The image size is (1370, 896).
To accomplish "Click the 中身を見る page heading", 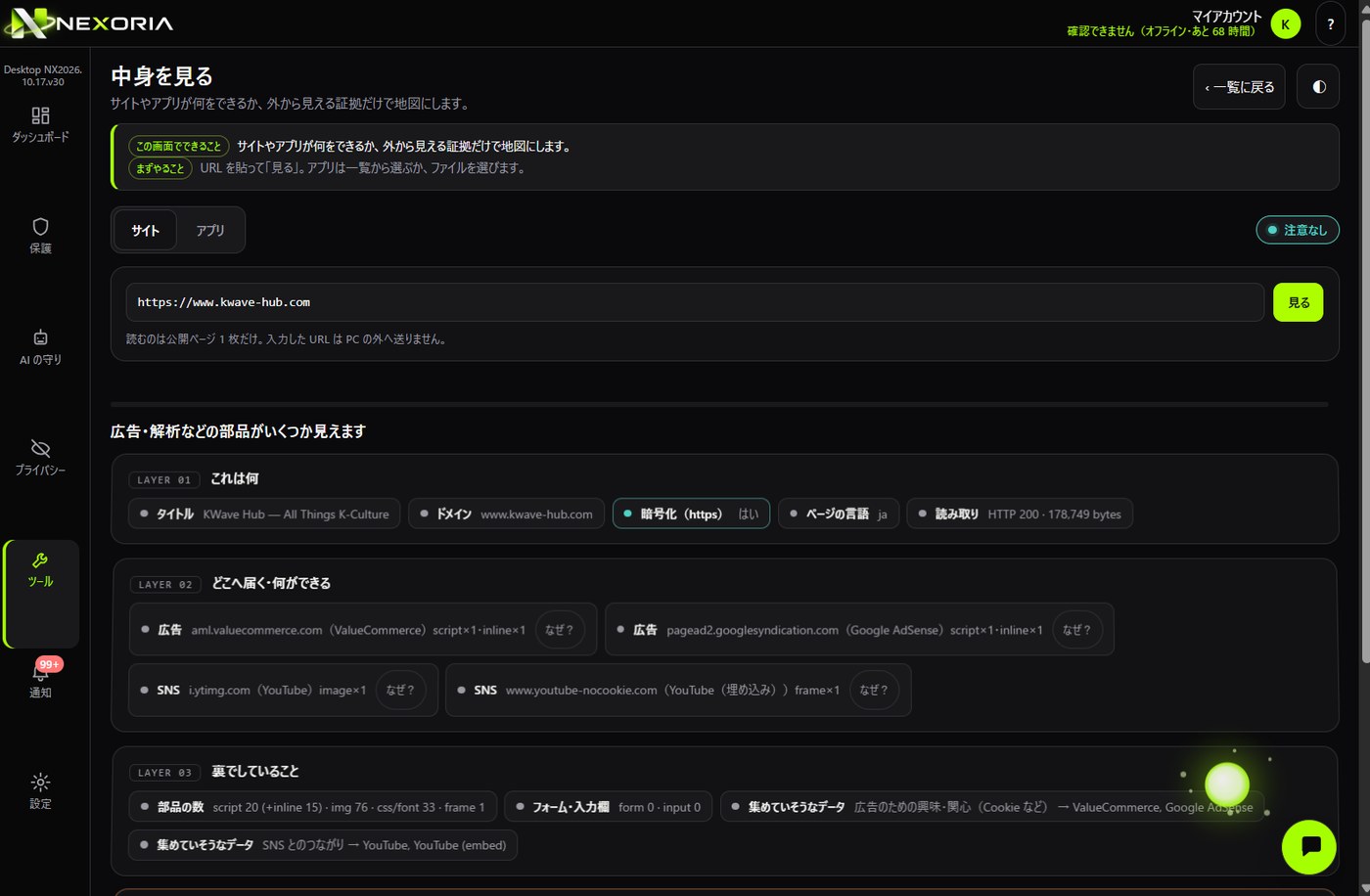I will 161,75.
